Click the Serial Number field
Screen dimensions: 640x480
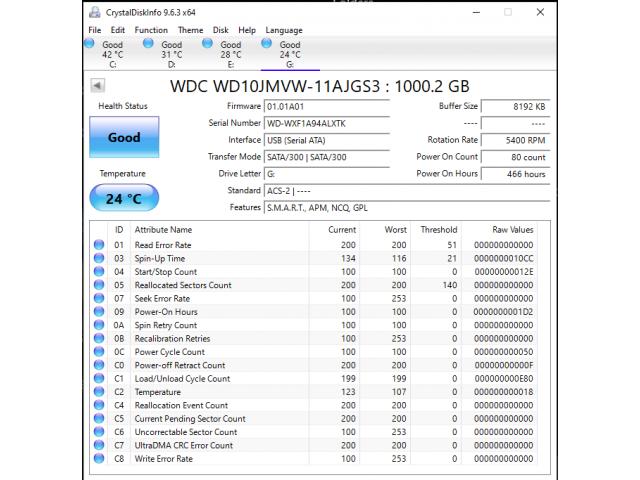(x=326, y=123)
